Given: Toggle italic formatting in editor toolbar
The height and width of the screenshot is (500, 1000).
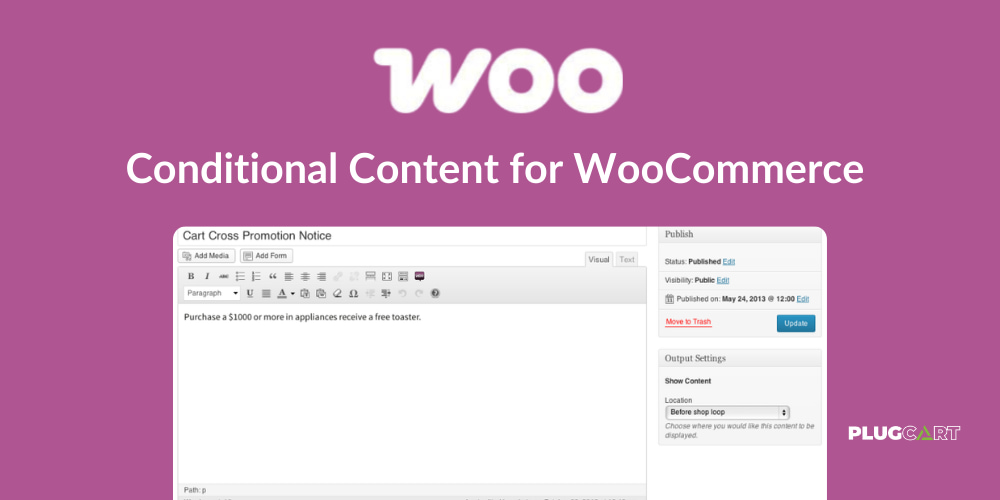Looking at the screenshot, I should 207,276.
